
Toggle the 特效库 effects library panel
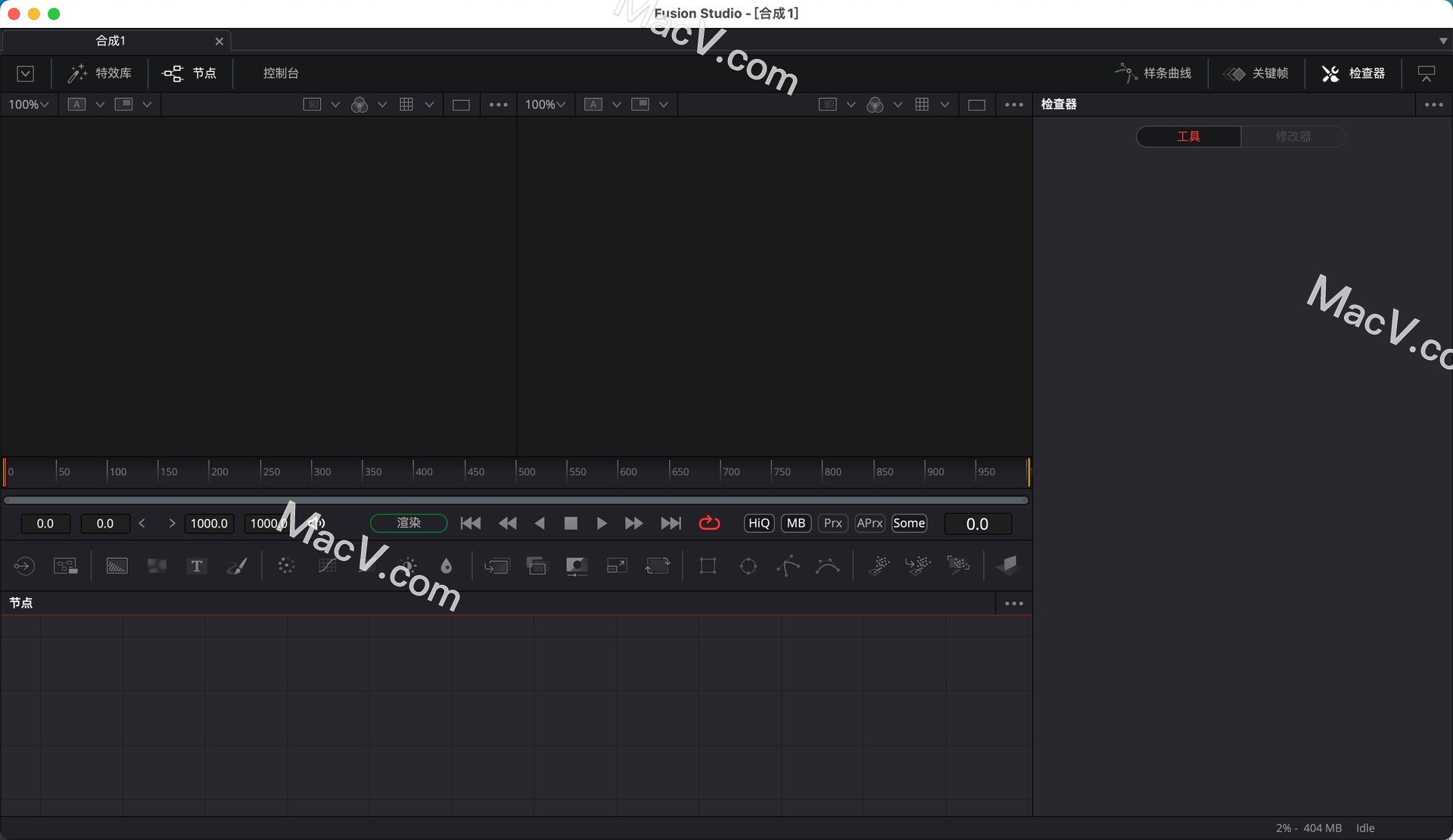pyautogui.click(x=100, y=73)
